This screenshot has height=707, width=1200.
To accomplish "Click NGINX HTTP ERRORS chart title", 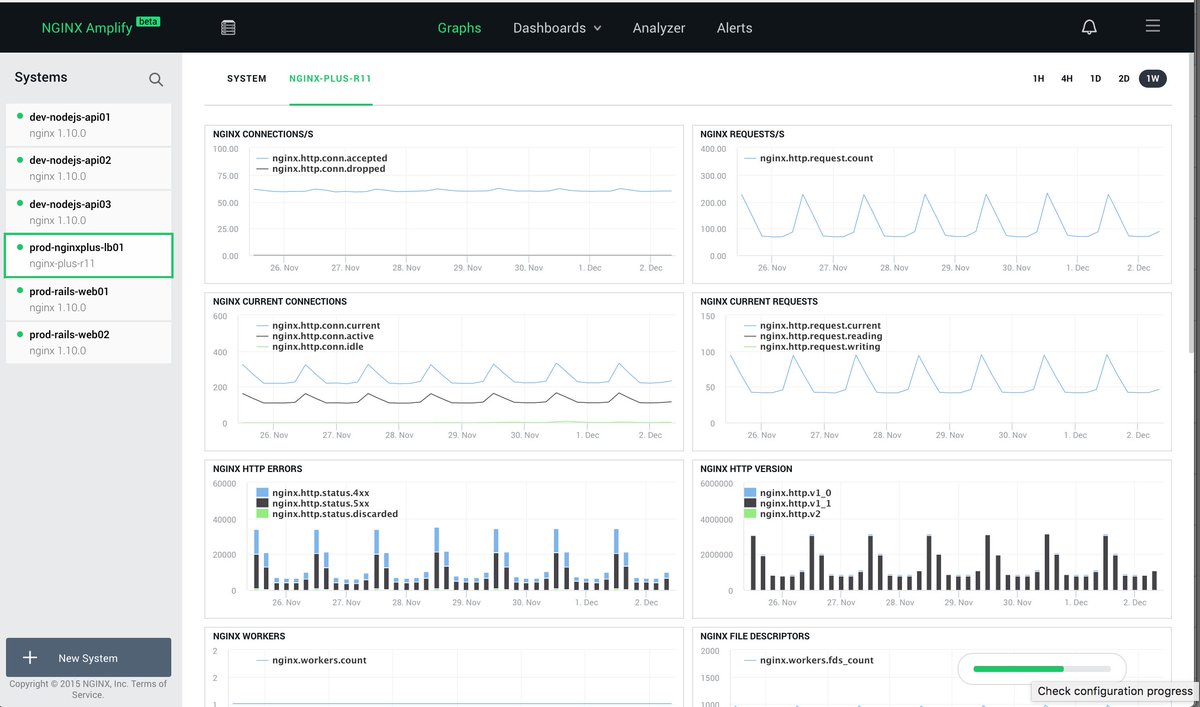I will 258,468.
